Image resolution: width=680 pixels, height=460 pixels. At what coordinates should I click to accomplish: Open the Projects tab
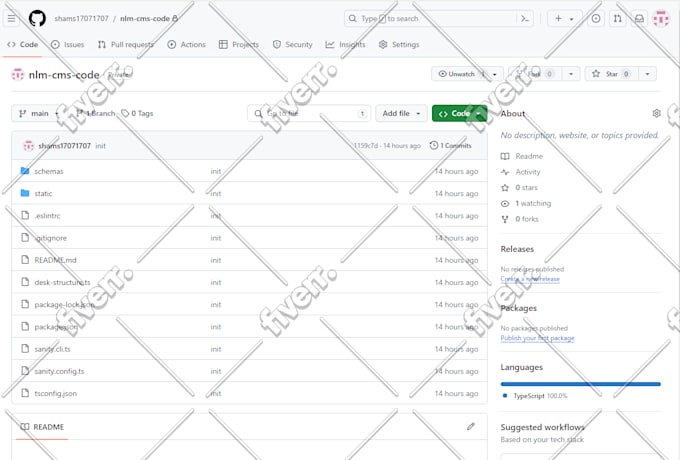tap(239, 44)
